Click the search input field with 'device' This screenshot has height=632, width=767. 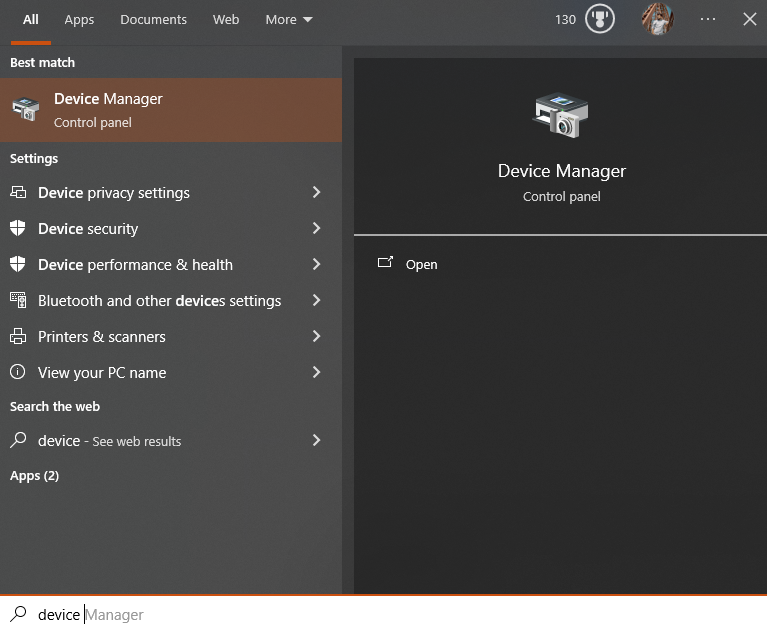tap(384, 614)
